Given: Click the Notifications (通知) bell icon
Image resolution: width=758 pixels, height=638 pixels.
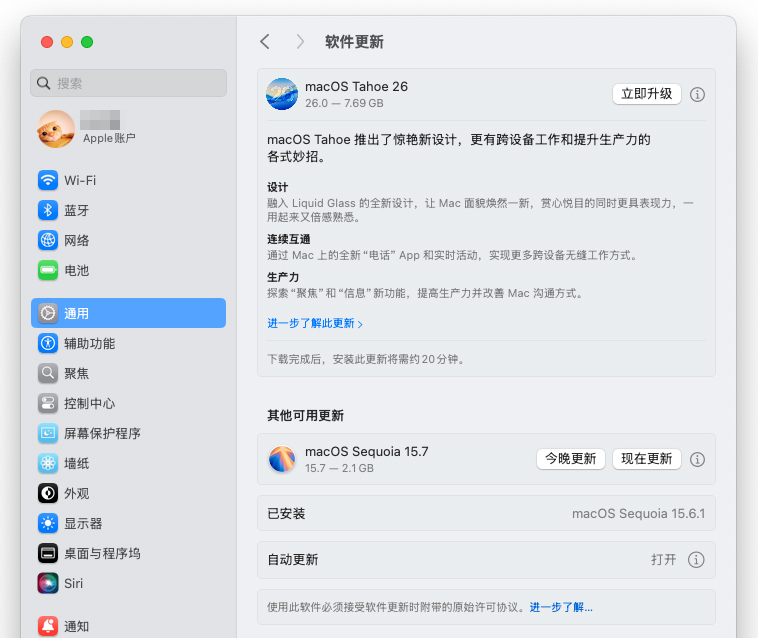Looking at the screenshot, I should (x=48, y=626).
